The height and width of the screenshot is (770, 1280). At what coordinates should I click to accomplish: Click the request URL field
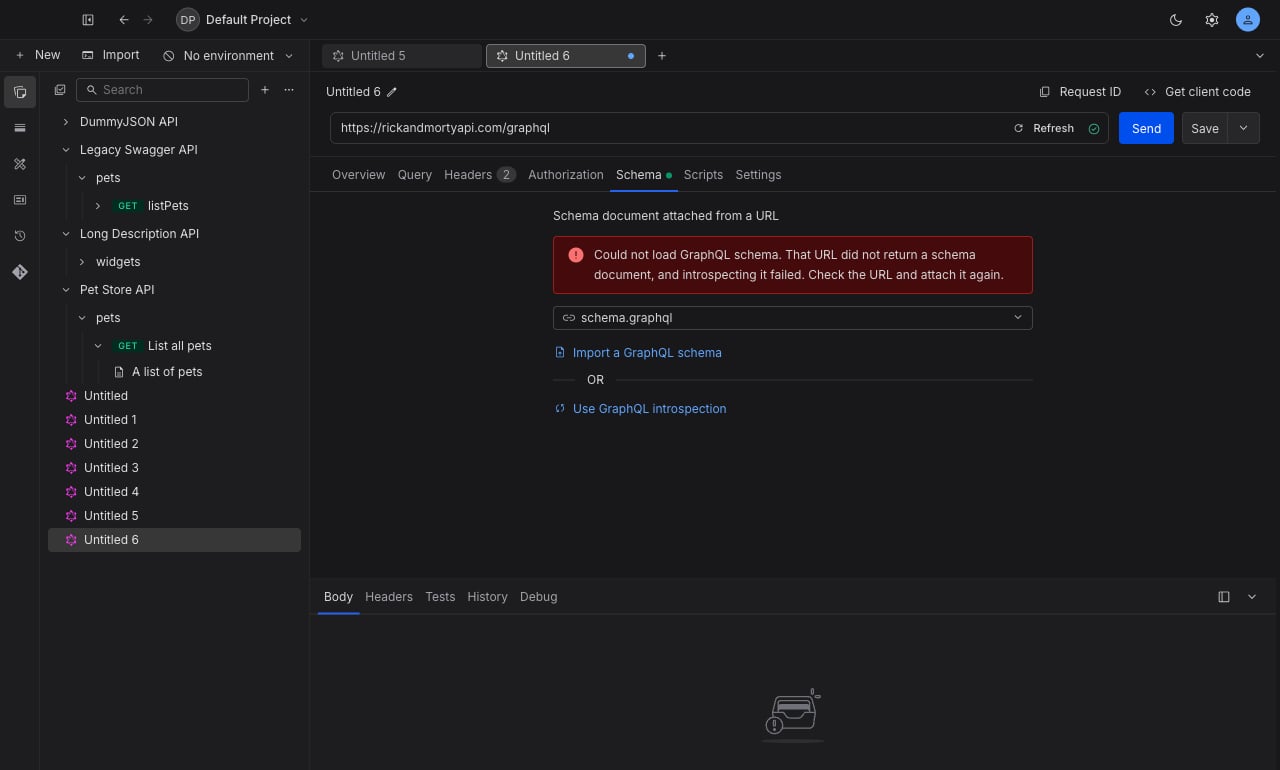[668, 128]
